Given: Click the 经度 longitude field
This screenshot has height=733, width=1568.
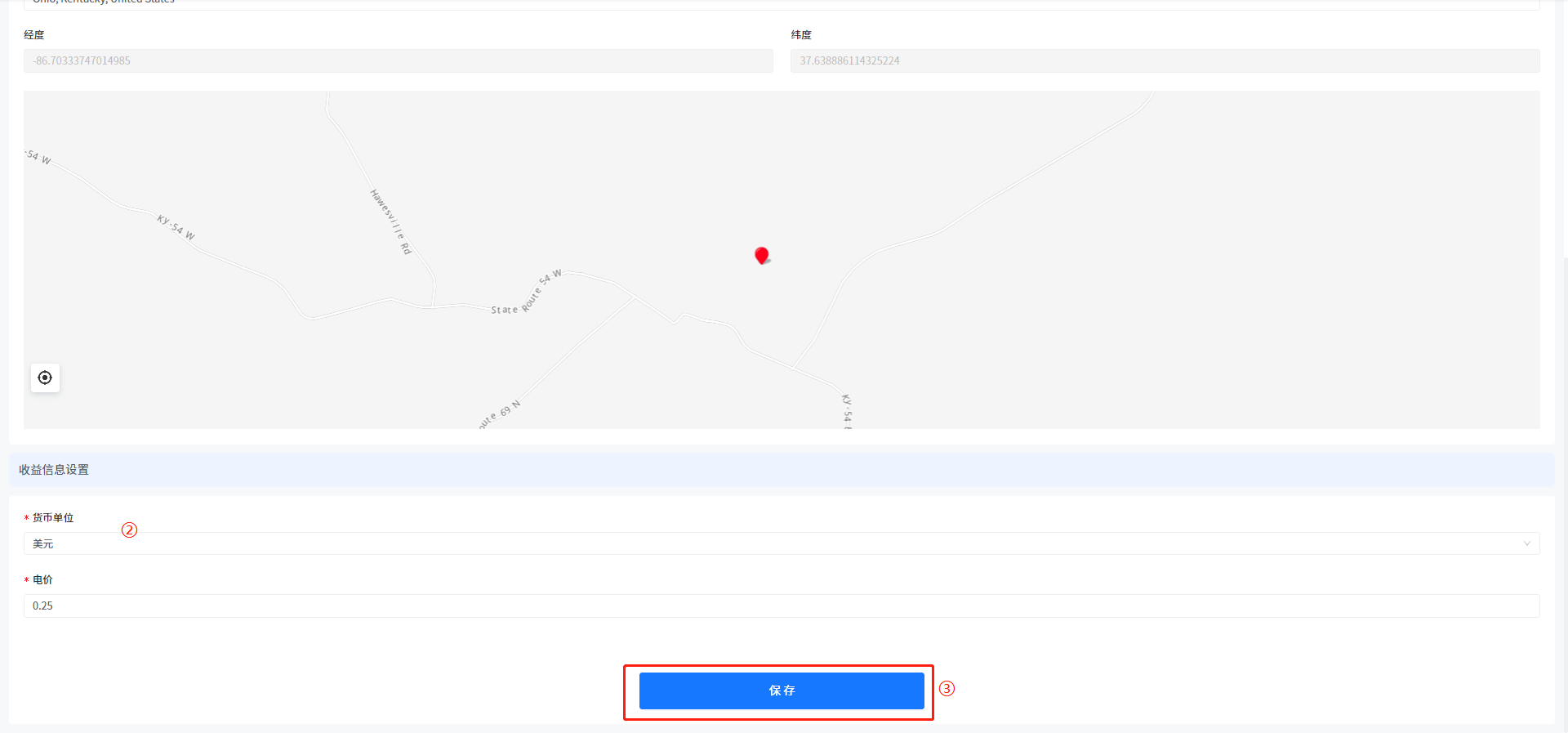Looking at the screenshot, I should (x=398, y=60).
